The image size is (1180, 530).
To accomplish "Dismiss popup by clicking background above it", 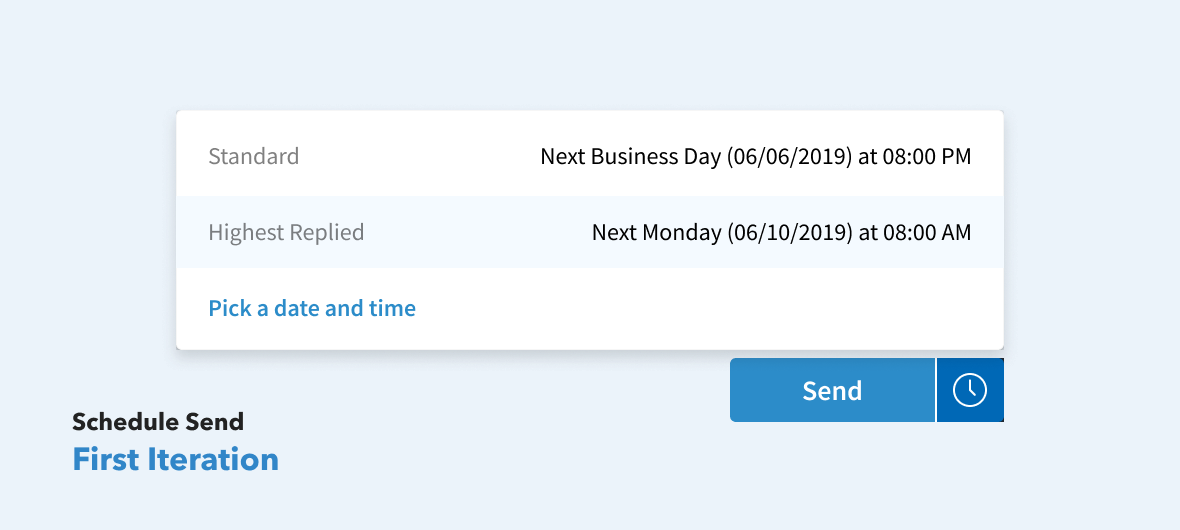I will point(590,53).
